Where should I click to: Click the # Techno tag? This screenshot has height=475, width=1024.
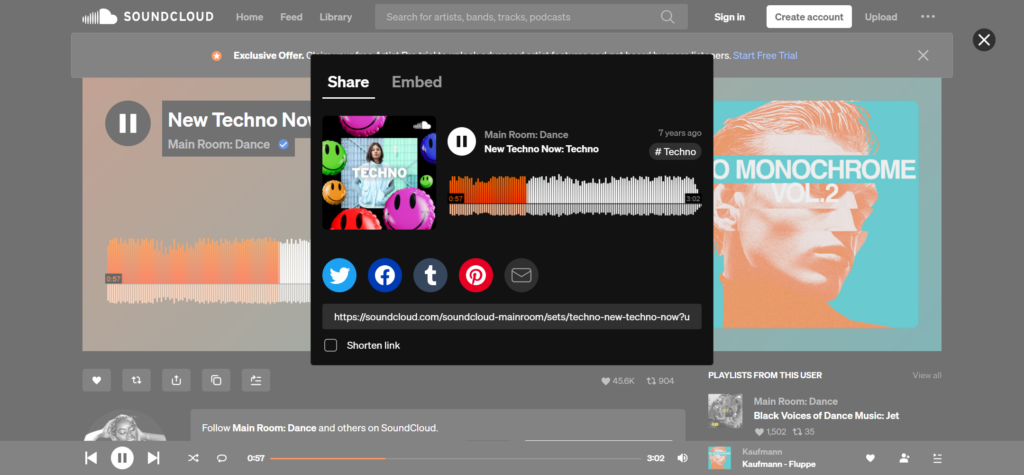click(x=675, y=152)
